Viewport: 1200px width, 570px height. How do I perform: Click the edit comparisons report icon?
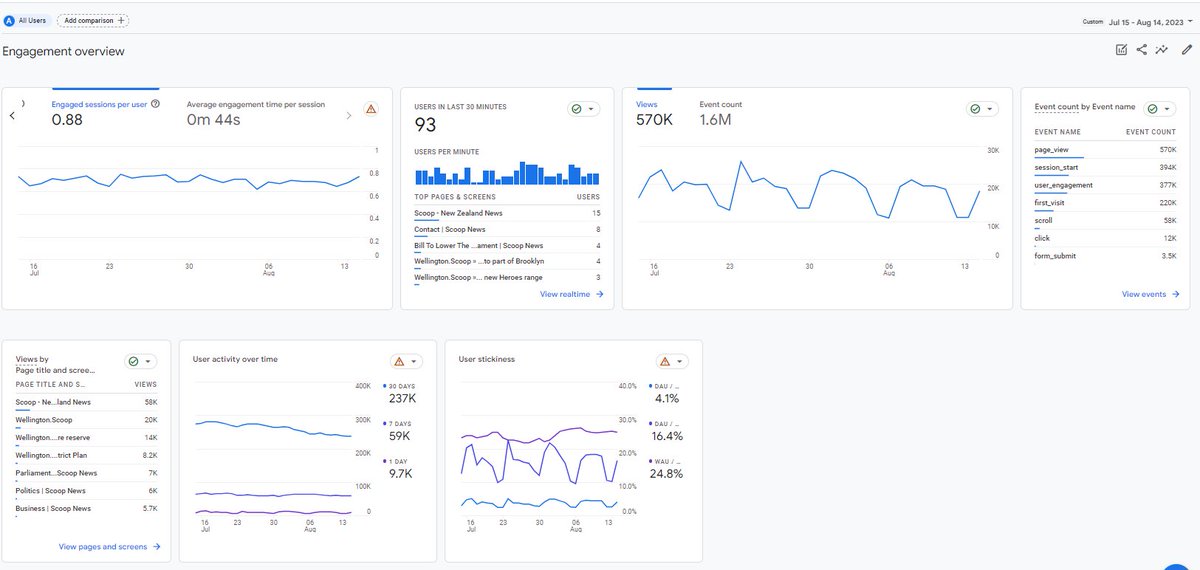tap(1121, 50)
